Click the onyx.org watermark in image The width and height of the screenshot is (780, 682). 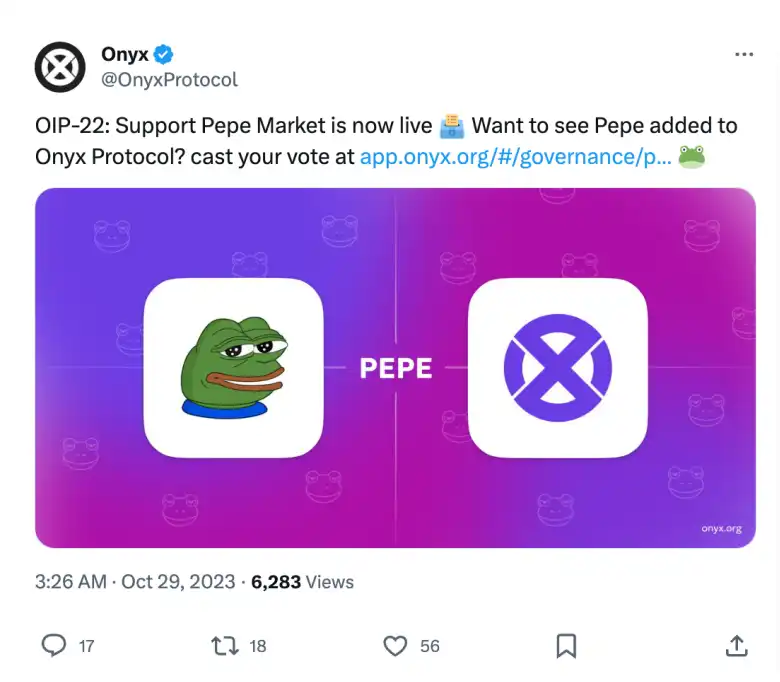721,528
